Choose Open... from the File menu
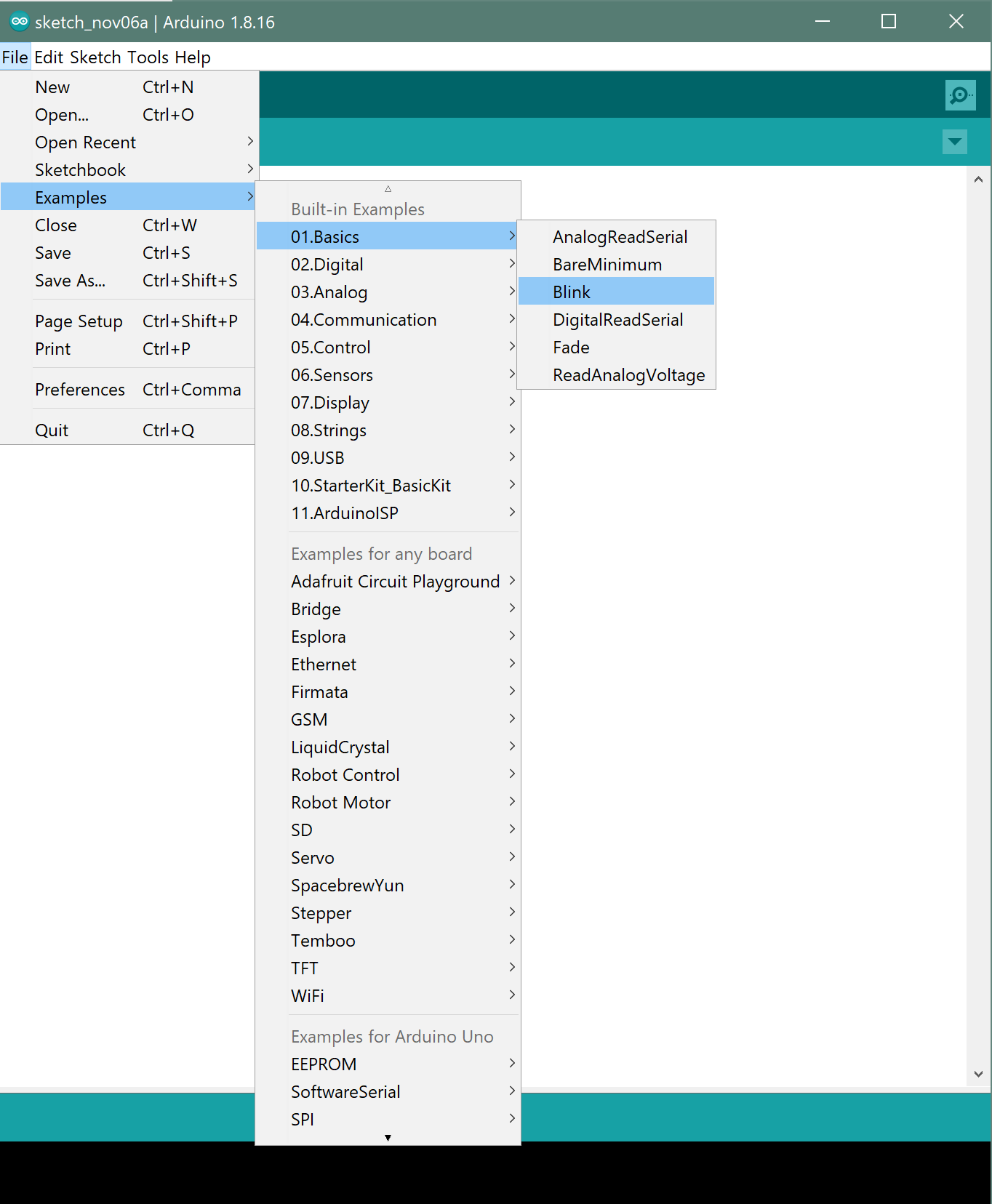992x1204 pixels. [128, 115]
